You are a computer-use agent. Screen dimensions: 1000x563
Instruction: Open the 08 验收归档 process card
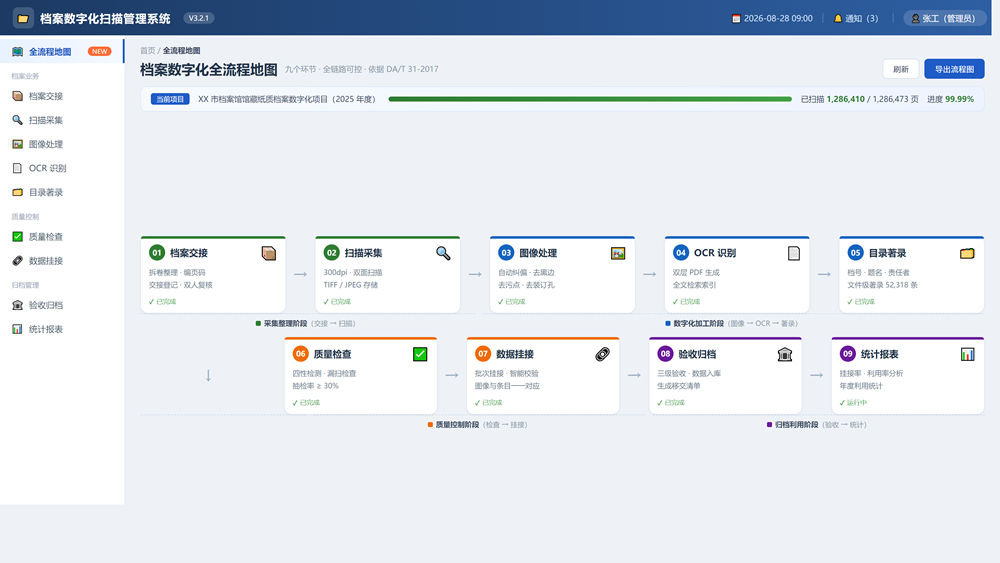[725, 376]
